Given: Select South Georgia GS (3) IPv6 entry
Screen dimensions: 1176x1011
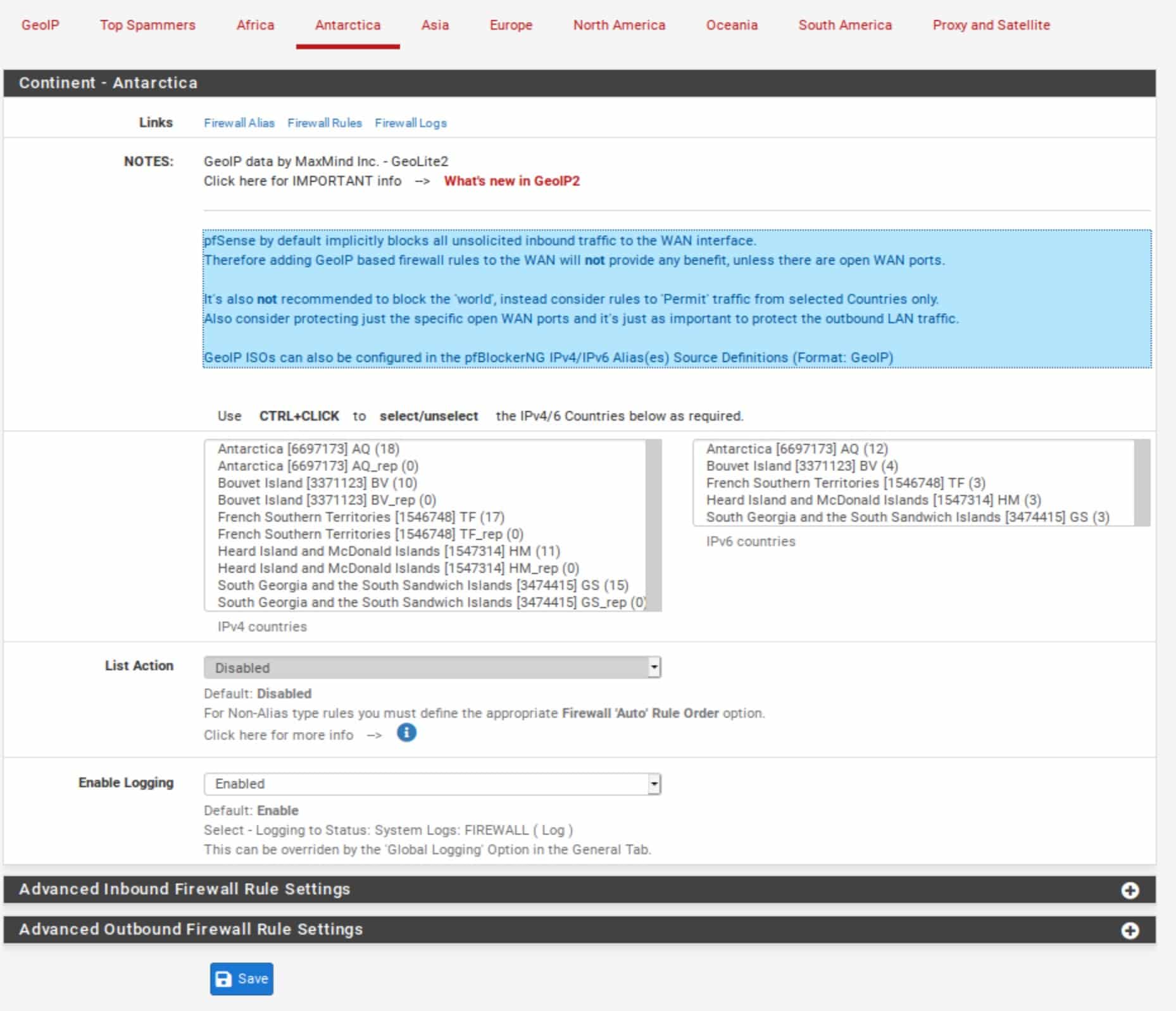Looking at the screenshot, I should pyautogui.click(x=914, y=517).
